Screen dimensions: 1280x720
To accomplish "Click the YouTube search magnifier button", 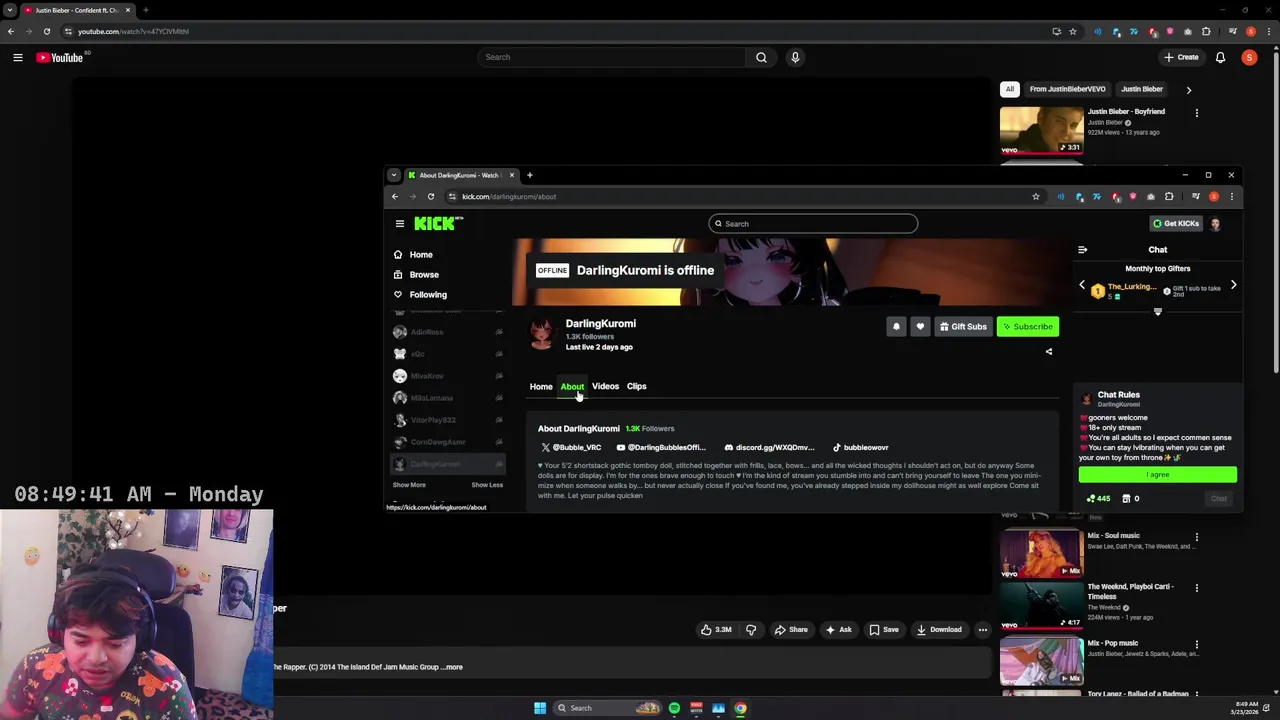I will 761,57.
